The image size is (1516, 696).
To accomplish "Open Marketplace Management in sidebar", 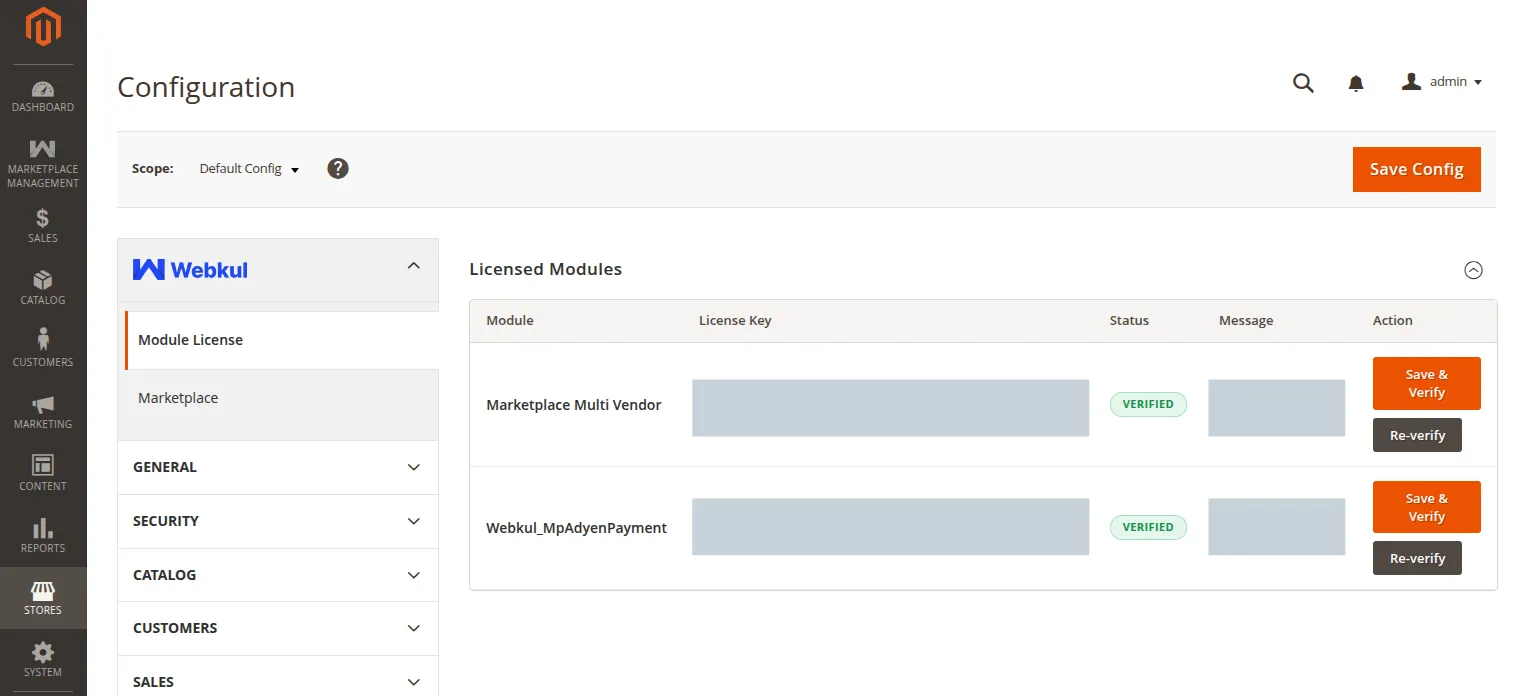I will [x=43, y=163].
